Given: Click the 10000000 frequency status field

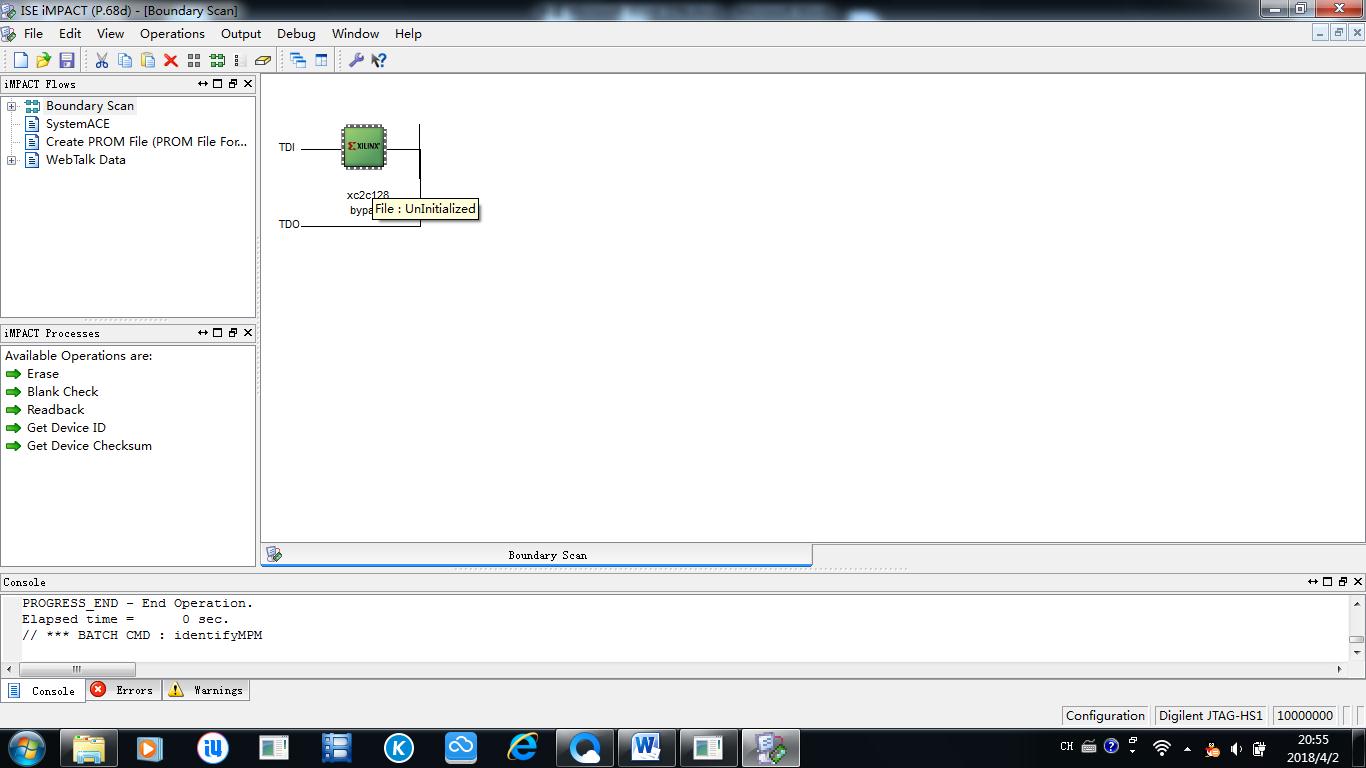Looking at the screenshot, I should tap(1305, 715).
